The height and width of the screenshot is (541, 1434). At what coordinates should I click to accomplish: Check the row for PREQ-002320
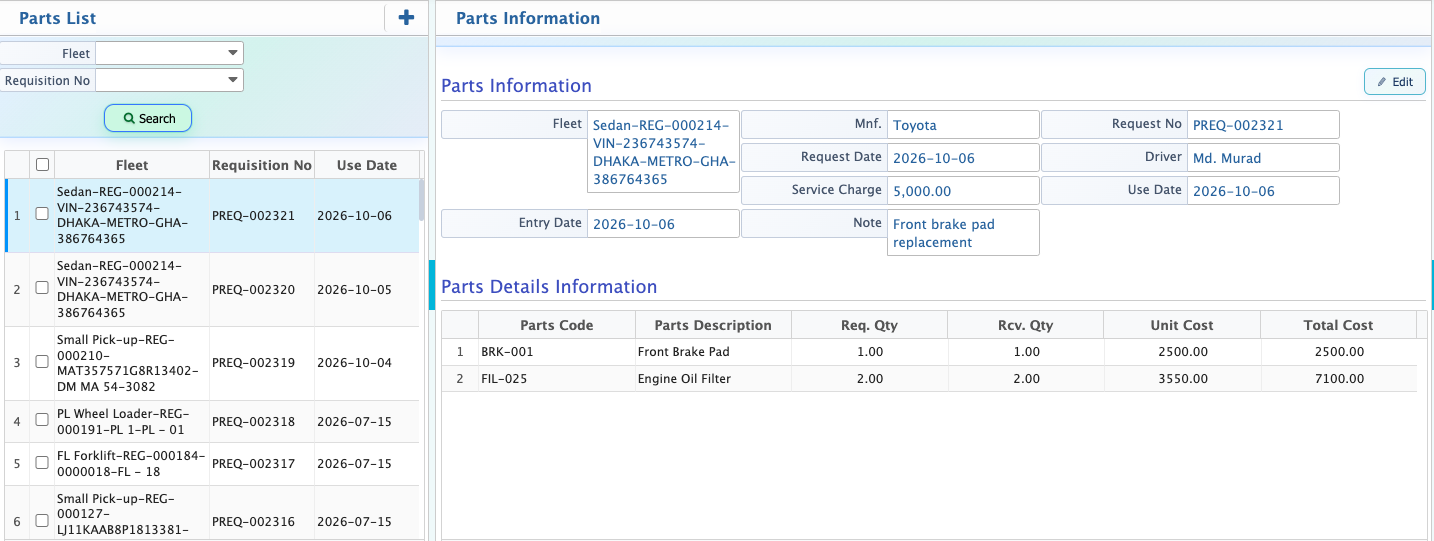pos(42,288)
